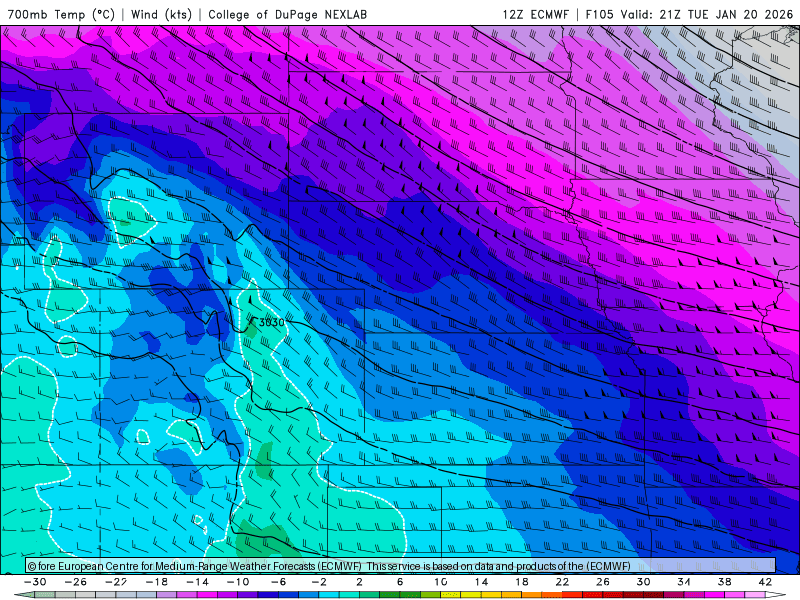
Task: Click the '3030' contour height label
Action: 271,322
